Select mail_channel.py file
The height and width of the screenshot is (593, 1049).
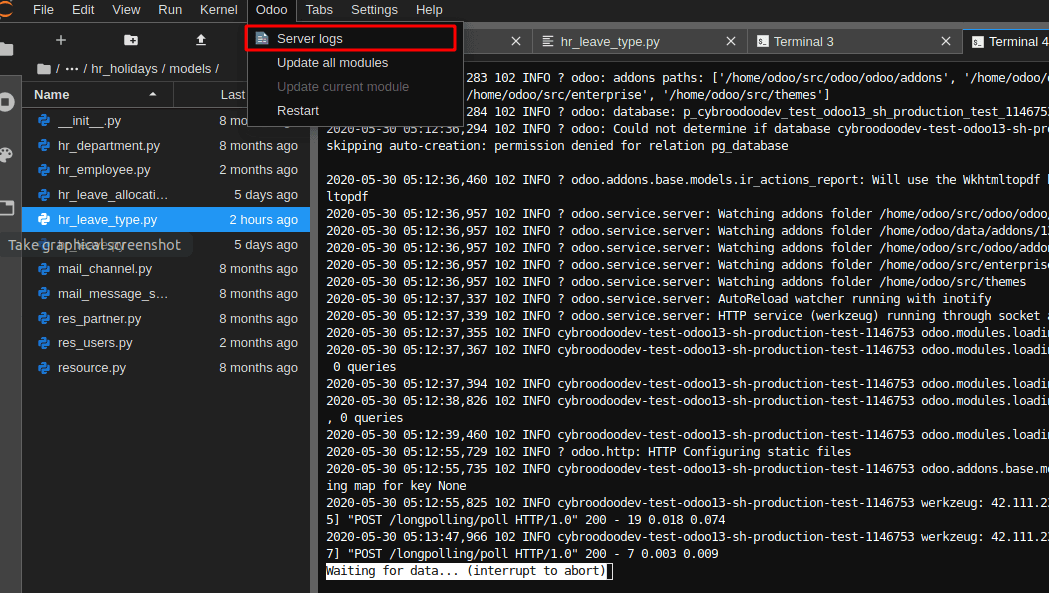(166, 269)
